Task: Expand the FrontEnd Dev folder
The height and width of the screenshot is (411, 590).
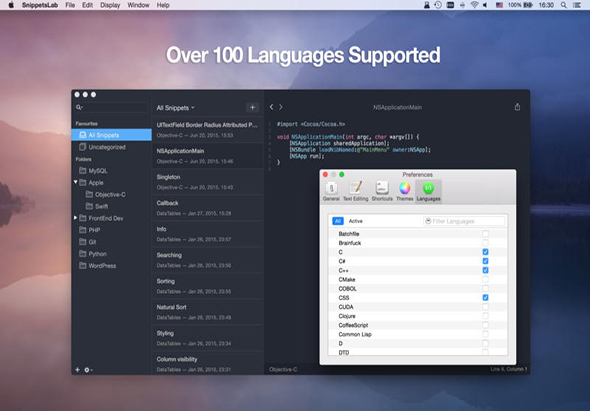Action: point(76,218)
